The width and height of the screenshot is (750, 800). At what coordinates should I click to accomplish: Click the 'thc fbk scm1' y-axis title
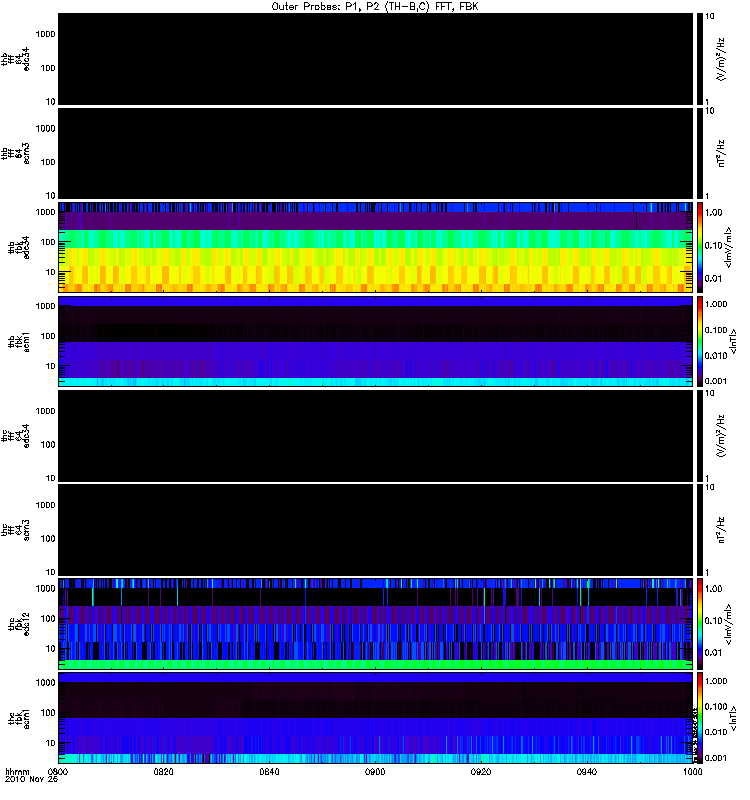click(x=19, y=718)
